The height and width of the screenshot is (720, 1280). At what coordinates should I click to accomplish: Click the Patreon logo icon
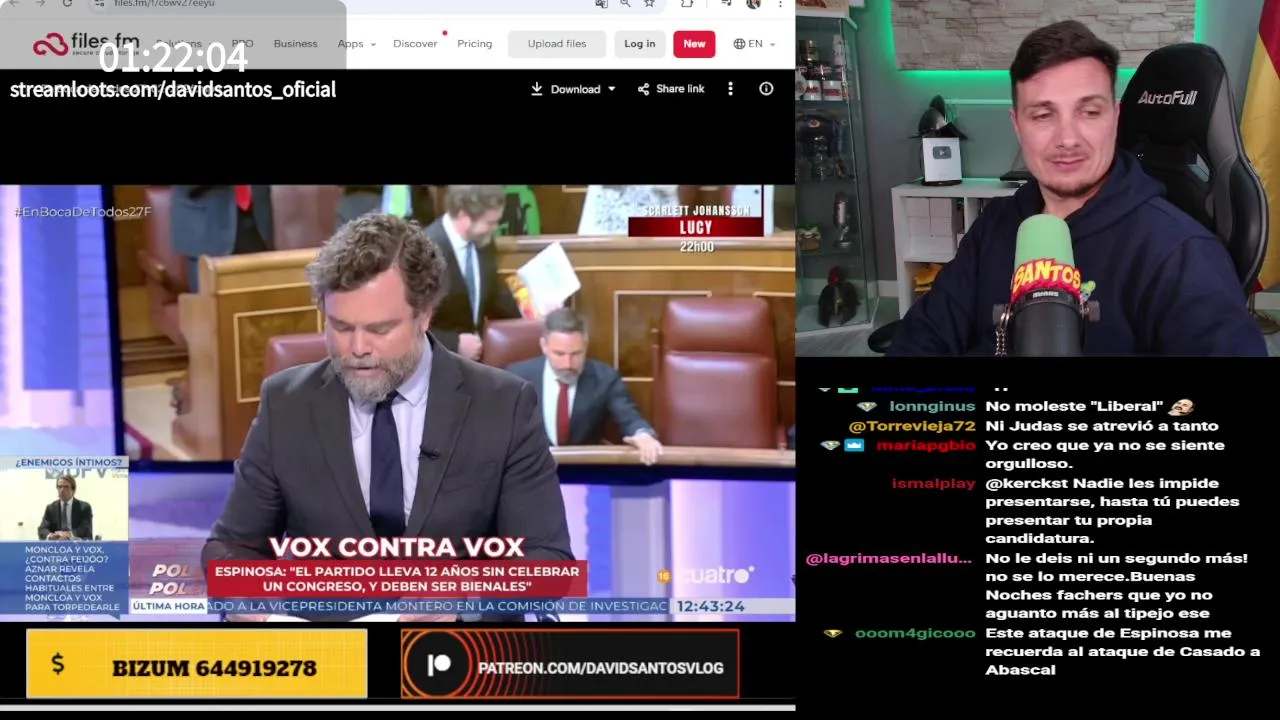(x=438, y=666)
